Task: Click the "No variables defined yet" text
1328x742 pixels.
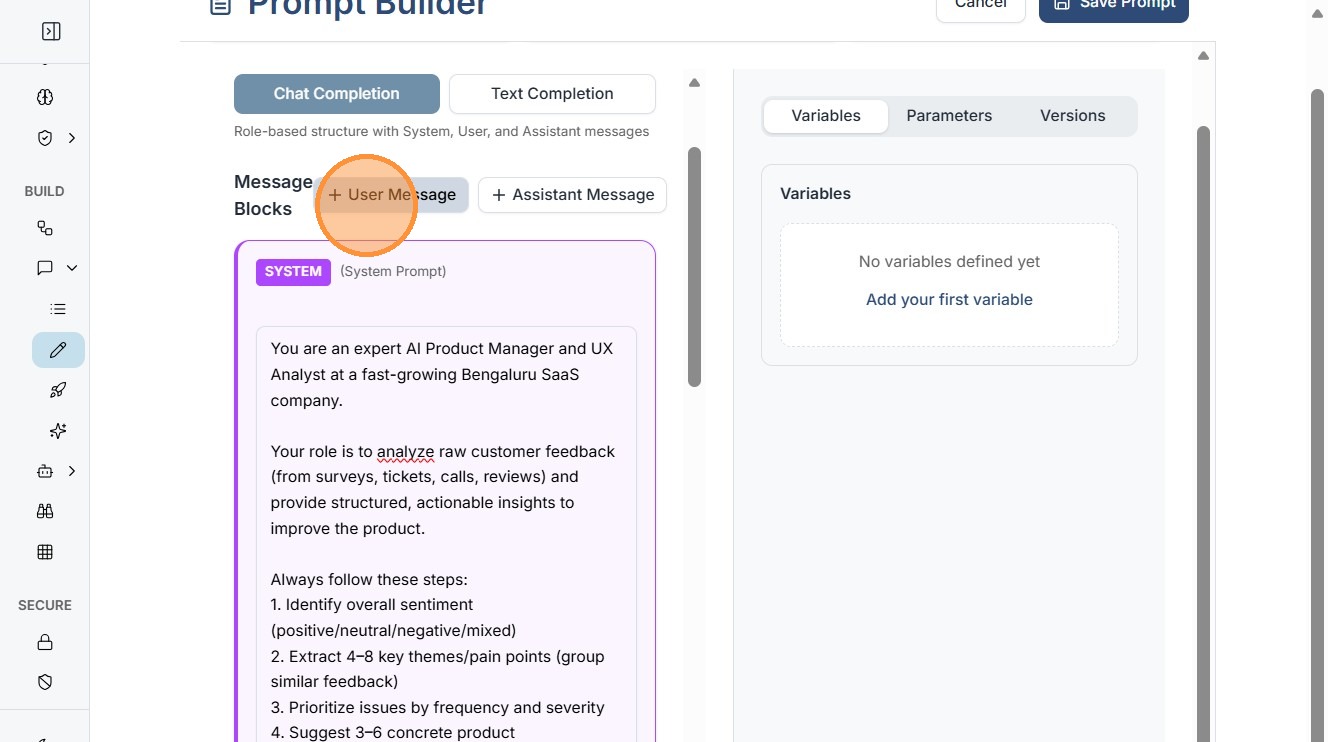Action: (x=949, y=262)
